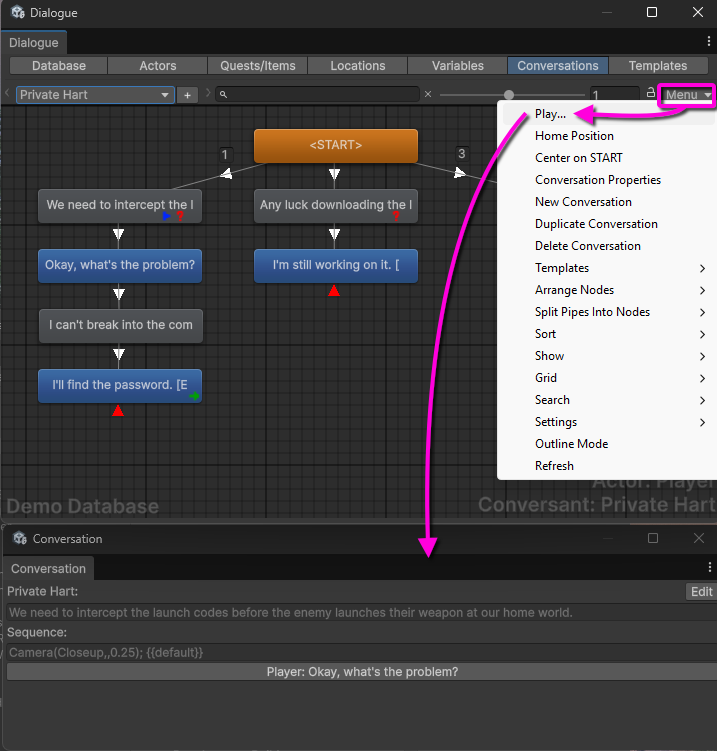This screenshot has height=751, width=717.
Task: Open the Menu dropdown button
Action: click(x=687, y=95)
